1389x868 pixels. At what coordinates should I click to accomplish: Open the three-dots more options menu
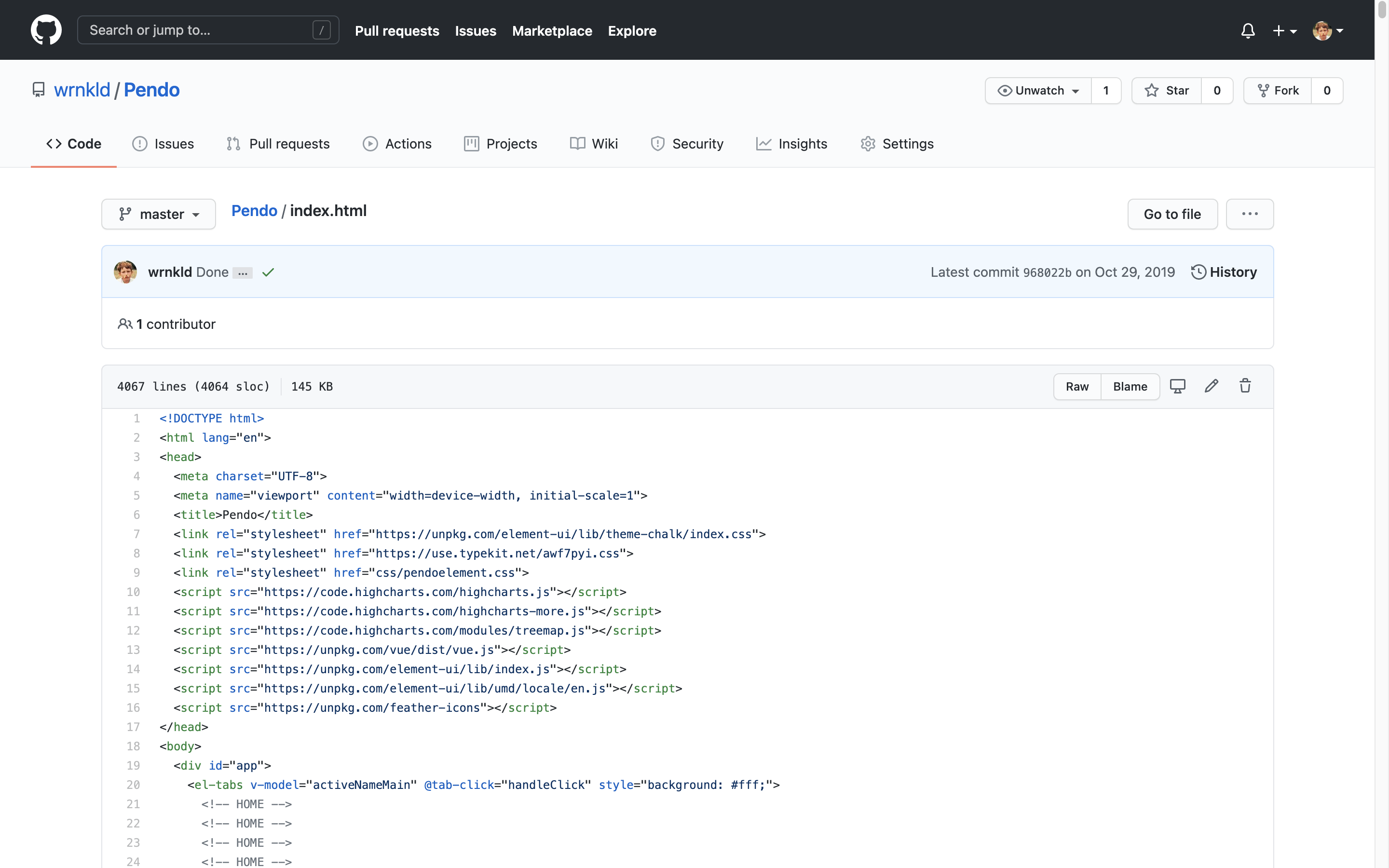click(x=1250, y=214)
